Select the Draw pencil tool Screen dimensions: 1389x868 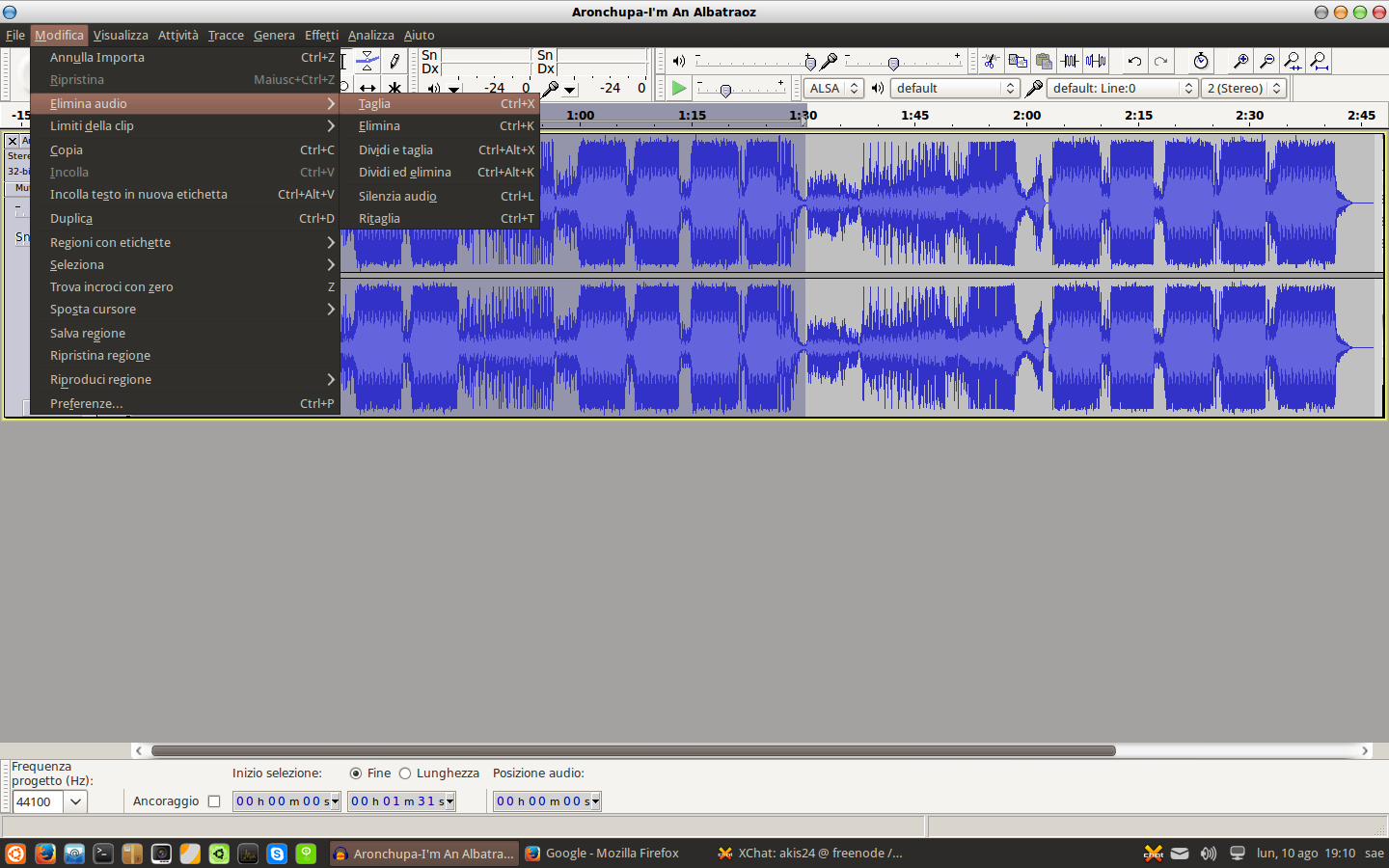click(x=395, y=61)
